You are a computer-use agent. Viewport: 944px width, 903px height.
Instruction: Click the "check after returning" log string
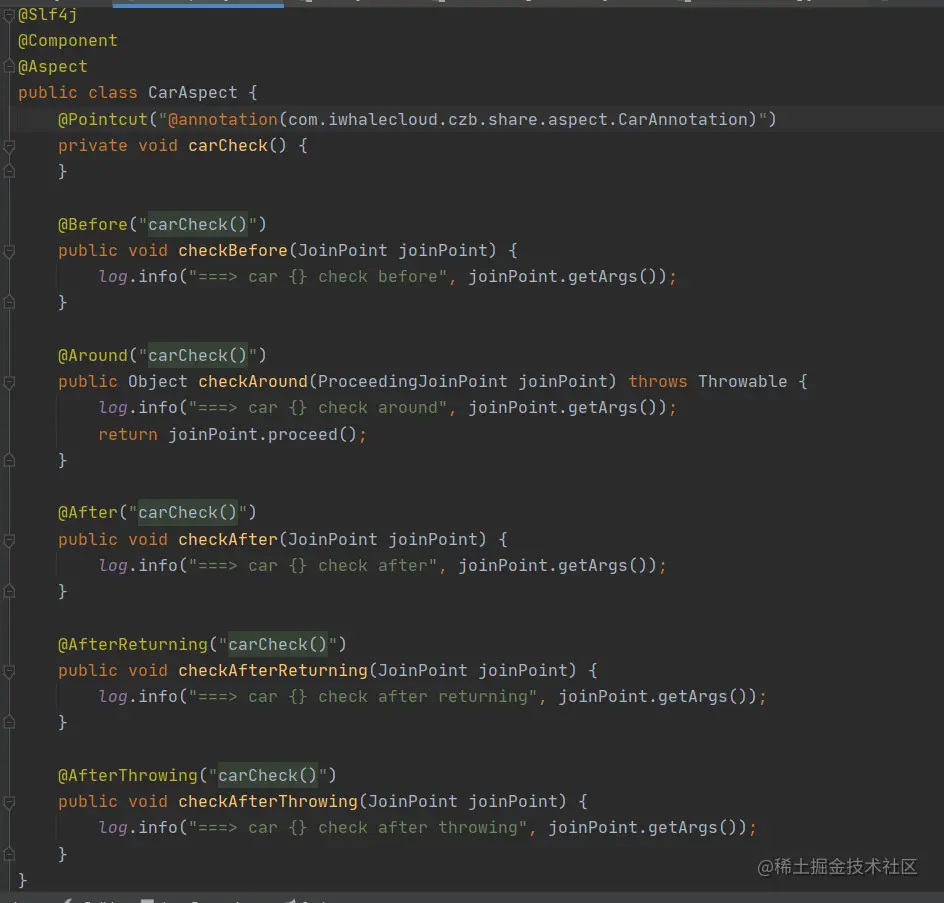point(363,697)
